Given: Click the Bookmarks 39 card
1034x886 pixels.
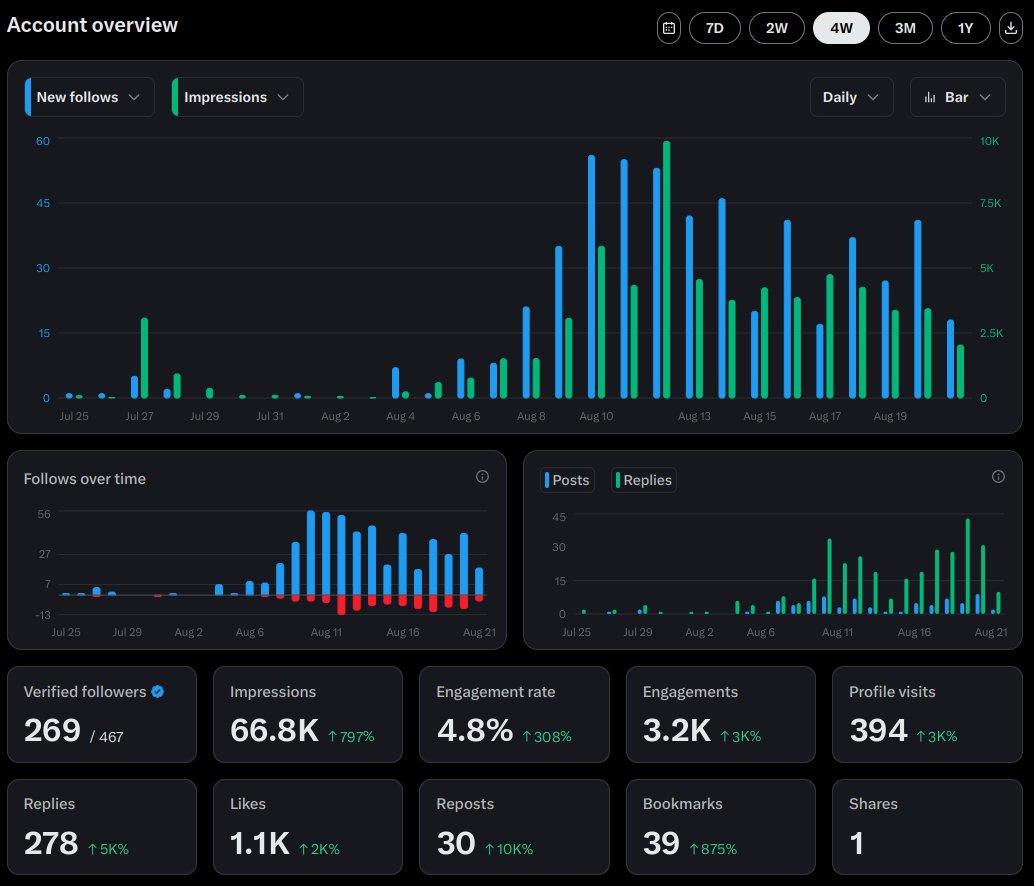Looking at the screenshot, I should tap(721, 827).
